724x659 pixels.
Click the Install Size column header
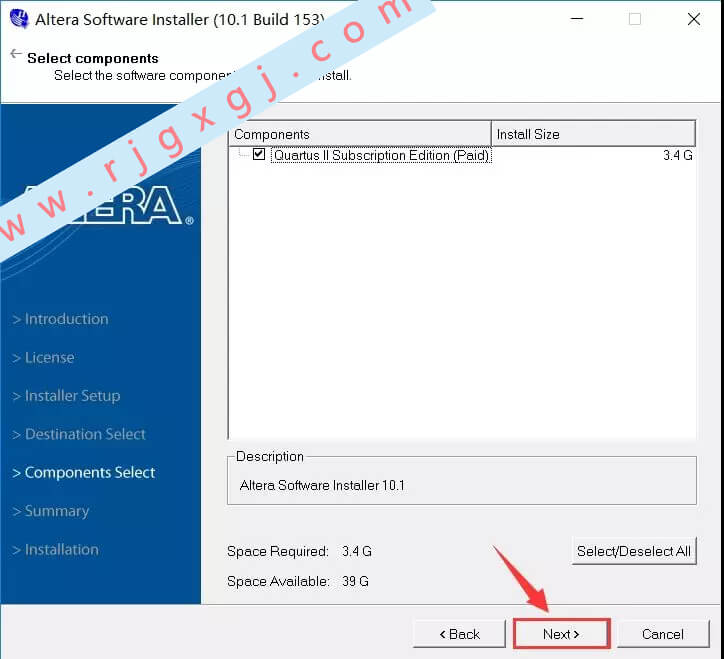(x=593, y=134)
